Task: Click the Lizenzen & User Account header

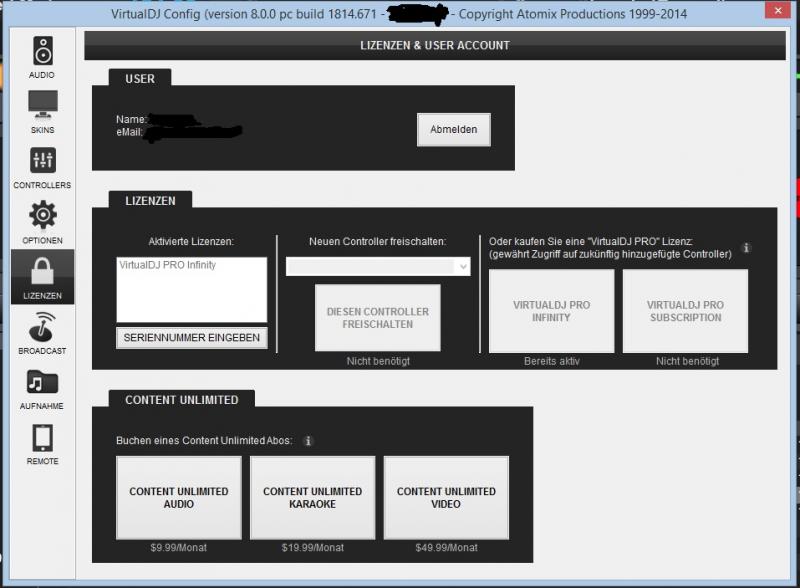Action: [435, 45]
